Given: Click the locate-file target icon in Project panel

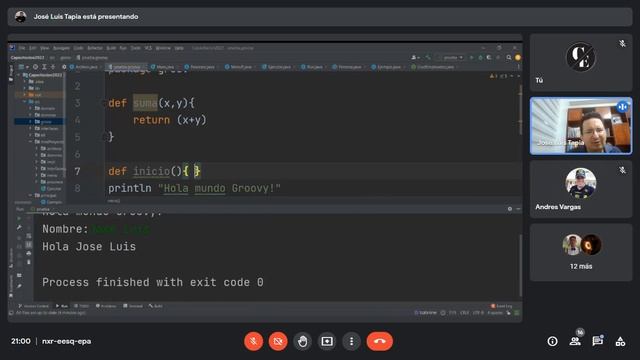Looking at the screenshot, I should (x=36, y=67).
